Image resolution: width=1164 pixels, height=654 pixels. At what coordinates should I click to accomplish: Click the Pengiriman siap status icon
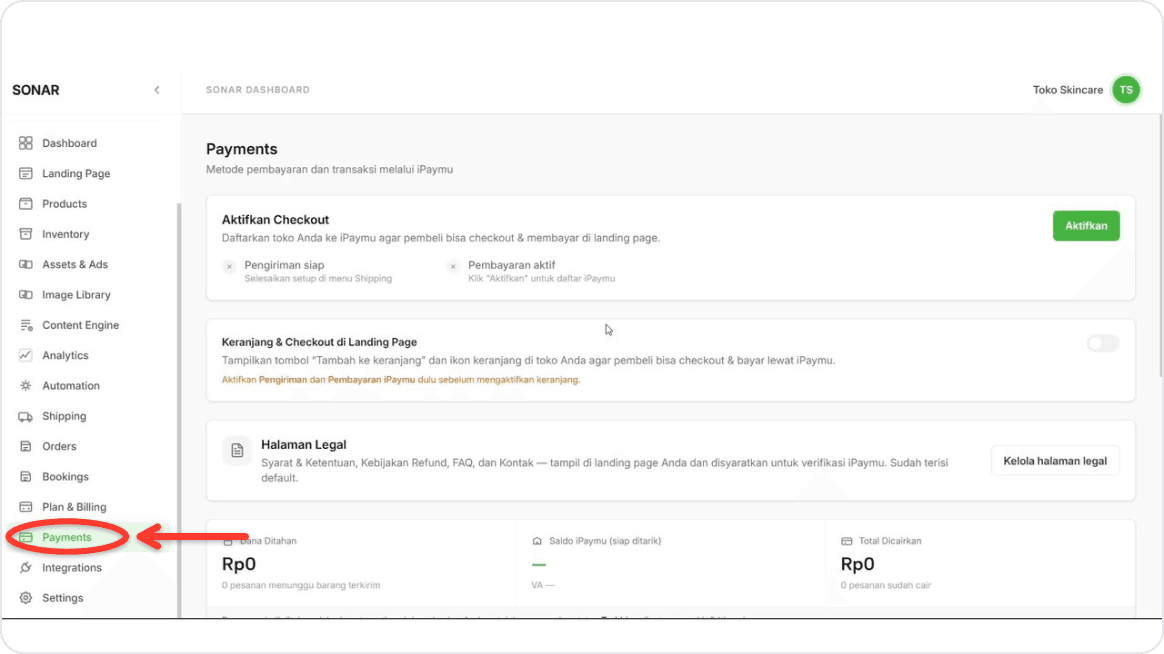coord(229,266)
